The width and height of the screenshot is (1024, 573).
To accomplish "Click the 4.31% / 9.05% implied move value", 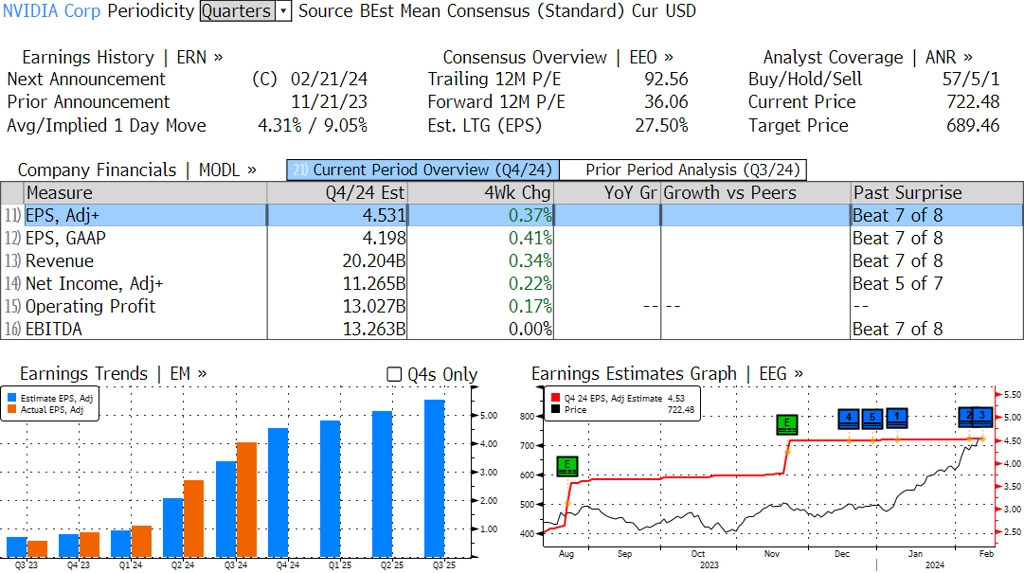I will [x=313, y=125].
